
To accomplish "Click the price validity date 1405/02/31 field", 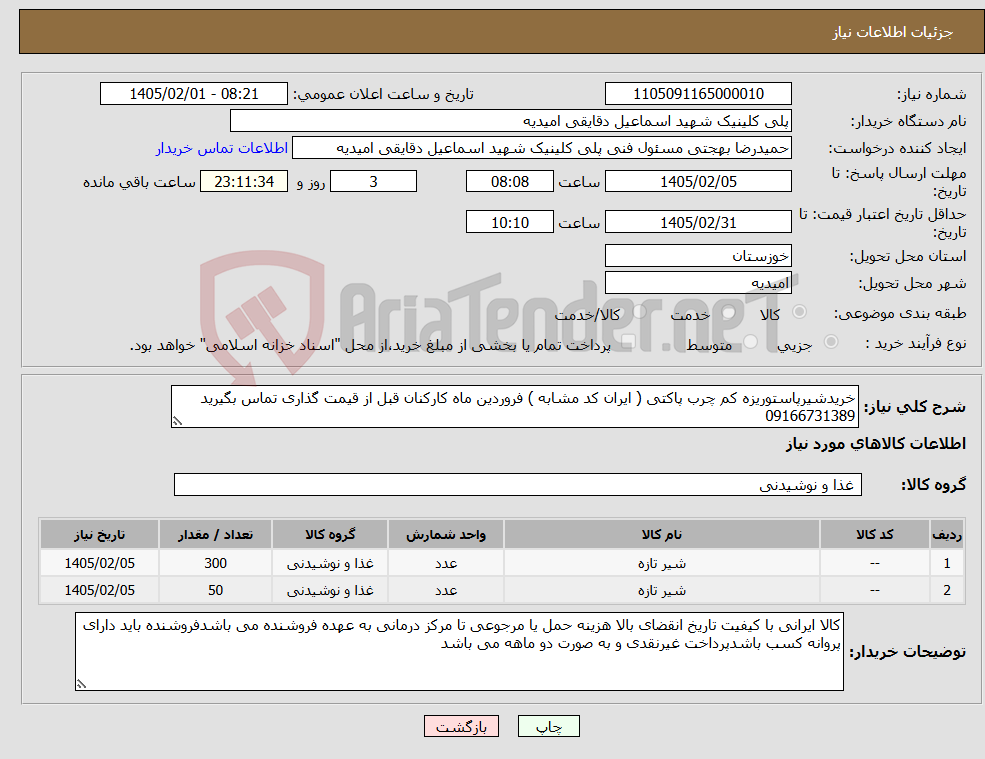I will click(x=698, y=222).
